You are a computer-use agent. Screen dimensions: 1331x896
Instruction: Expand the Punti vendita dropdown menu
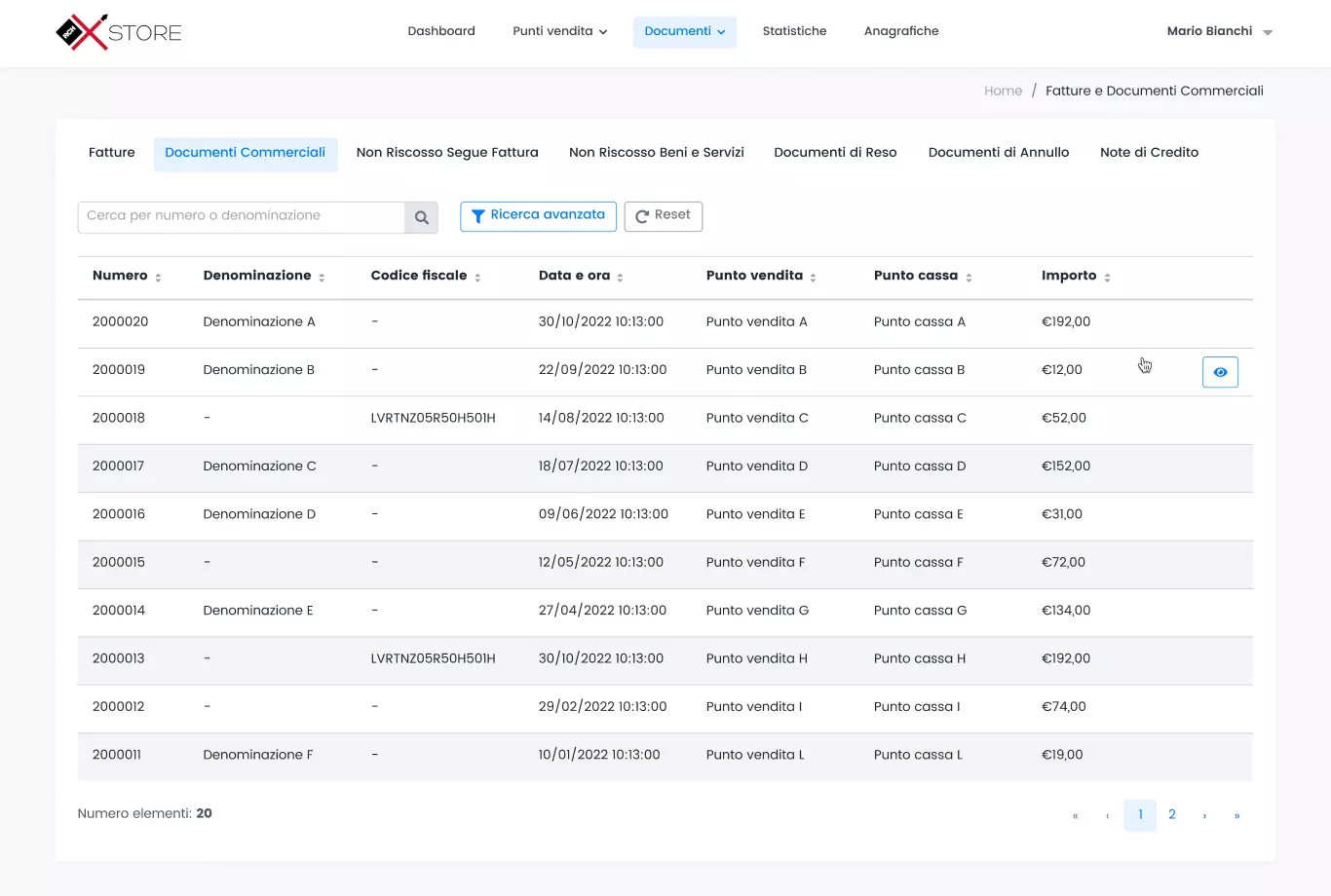559,31
